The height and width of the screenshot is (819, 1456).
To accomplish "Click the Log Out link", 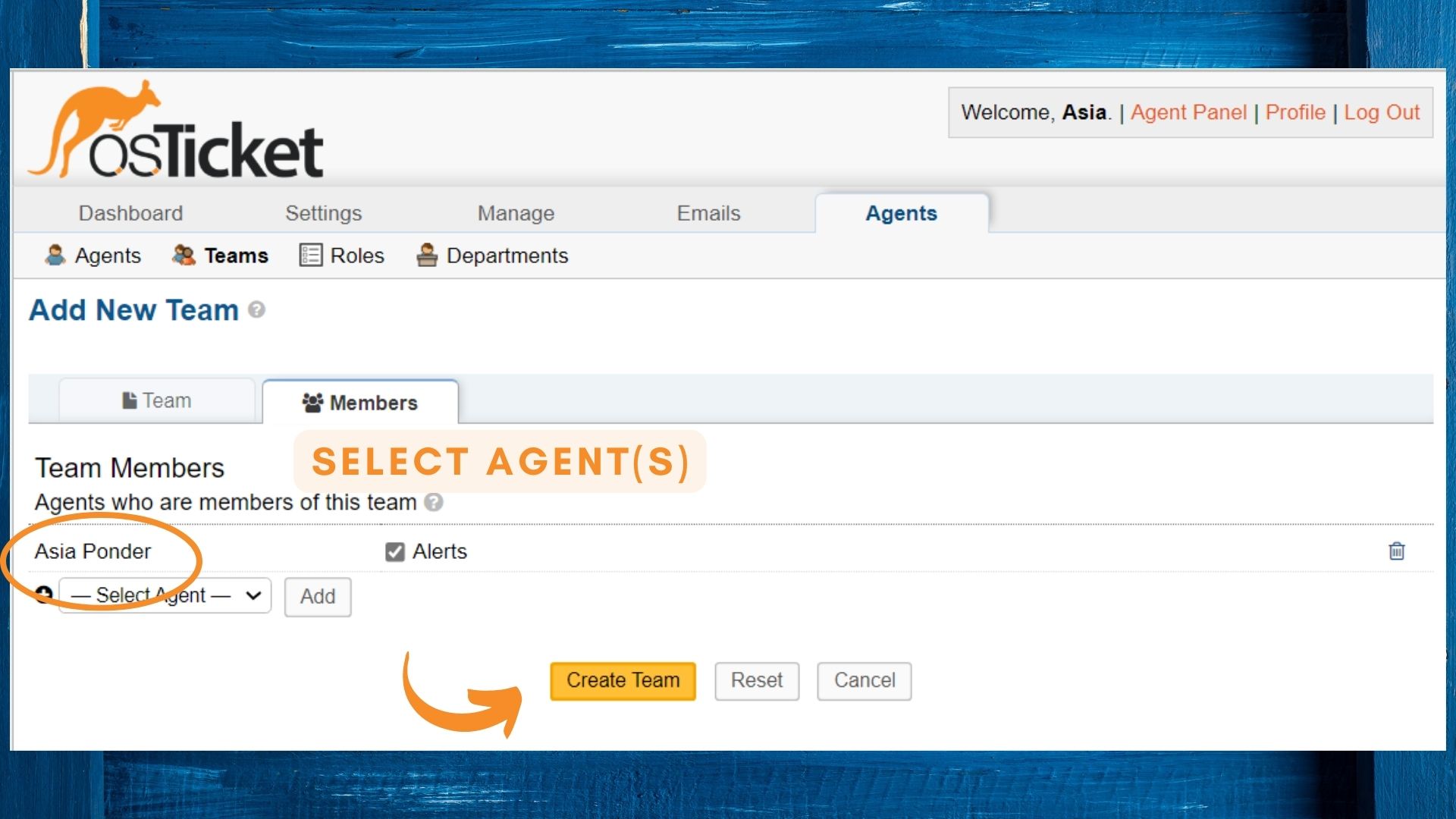I will pyautogui.click(x=1381, y=112).
